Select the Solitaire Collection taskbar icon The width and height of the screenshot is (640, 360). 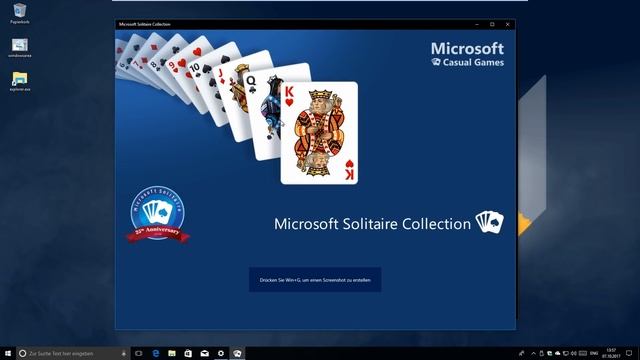tap(237, 353)
